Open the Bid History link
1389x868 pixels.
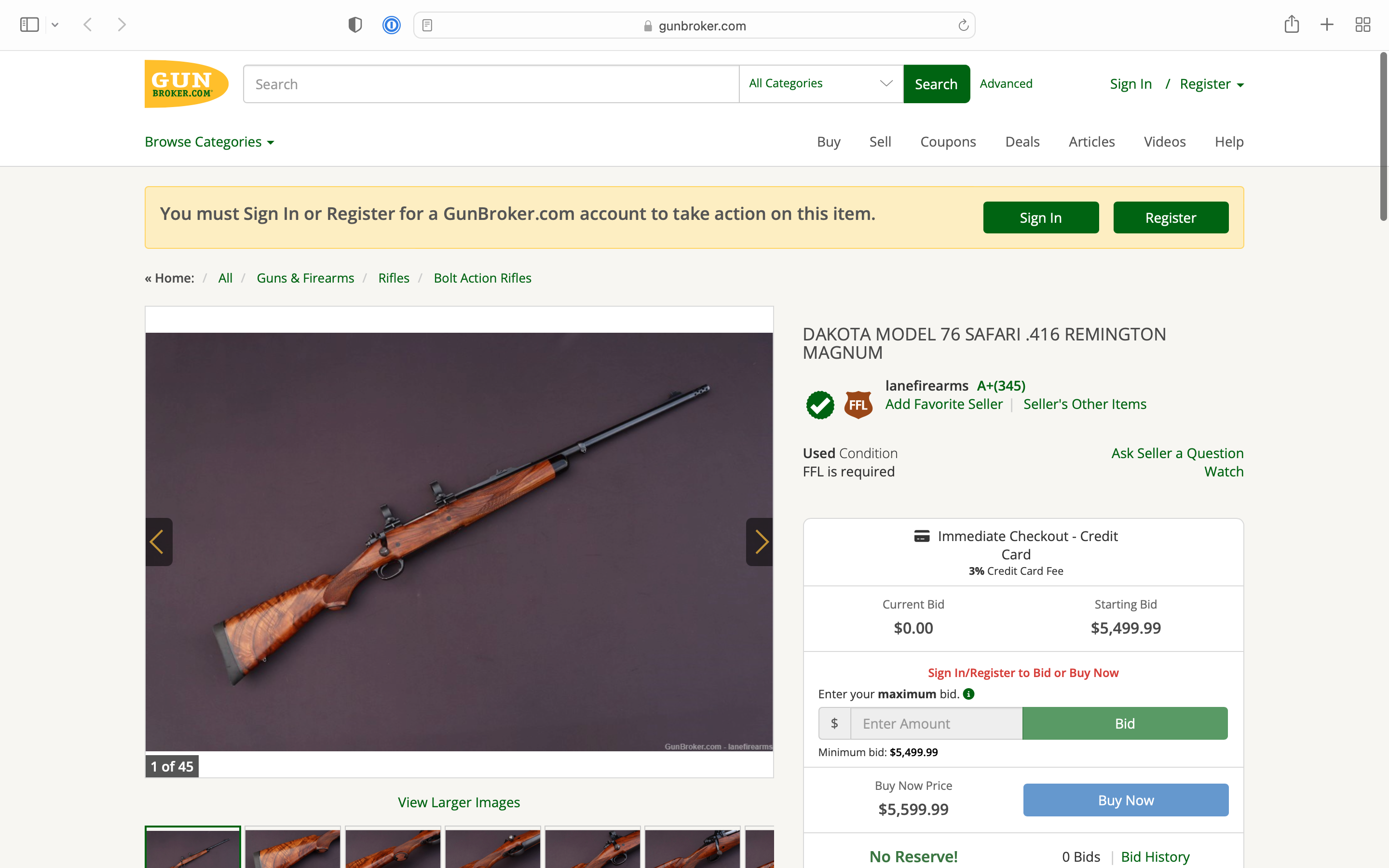[1155, 856]
